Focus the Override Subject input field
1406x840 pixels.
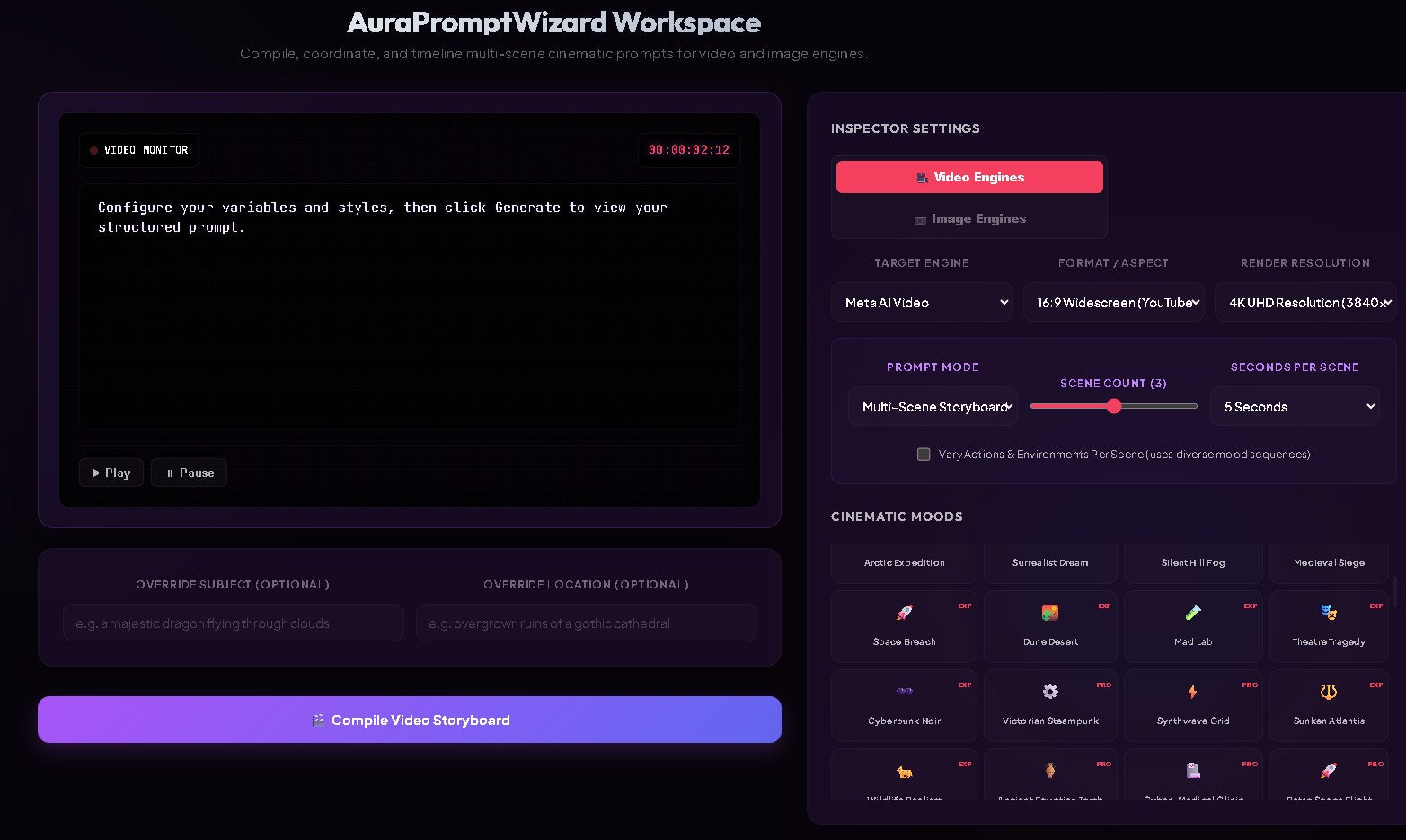coord(234,623)
